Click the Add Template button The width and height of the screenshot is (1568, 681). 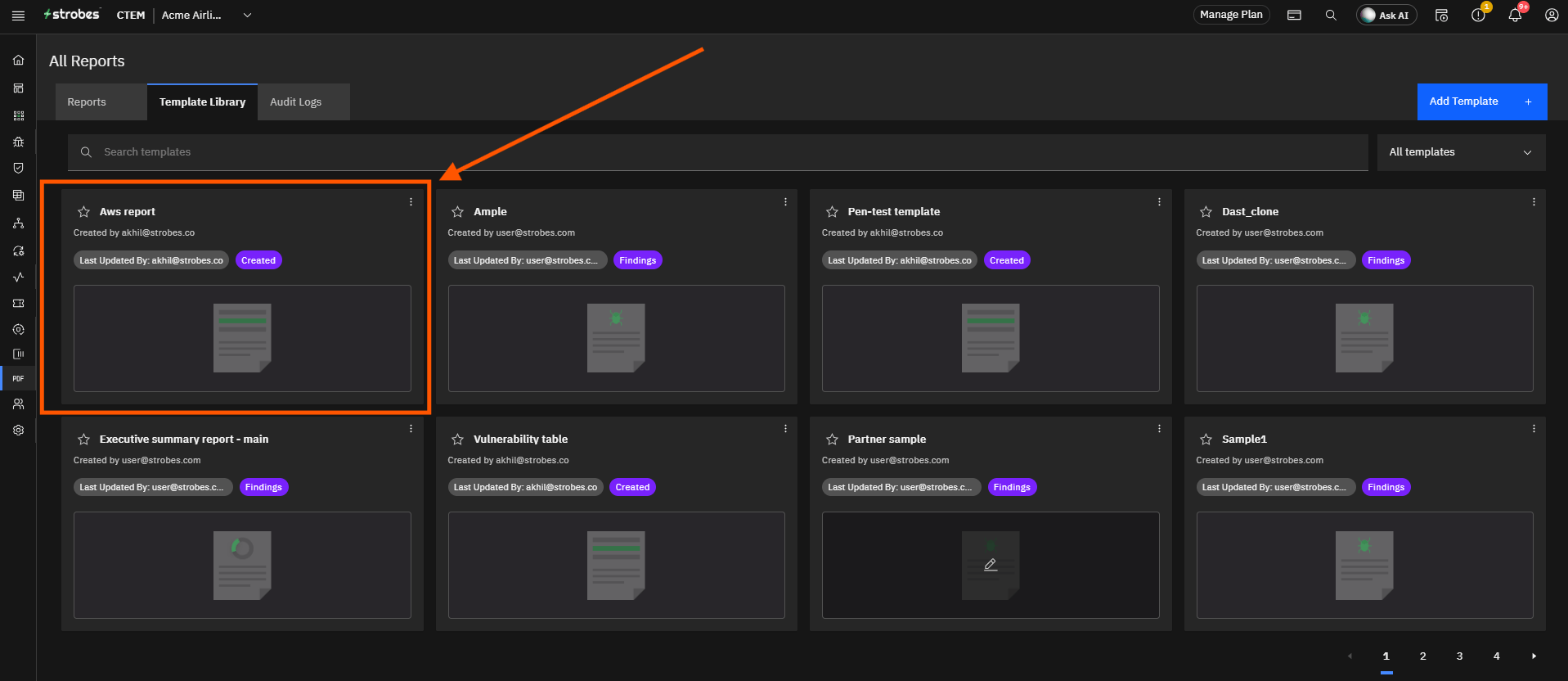point(1481,101)
